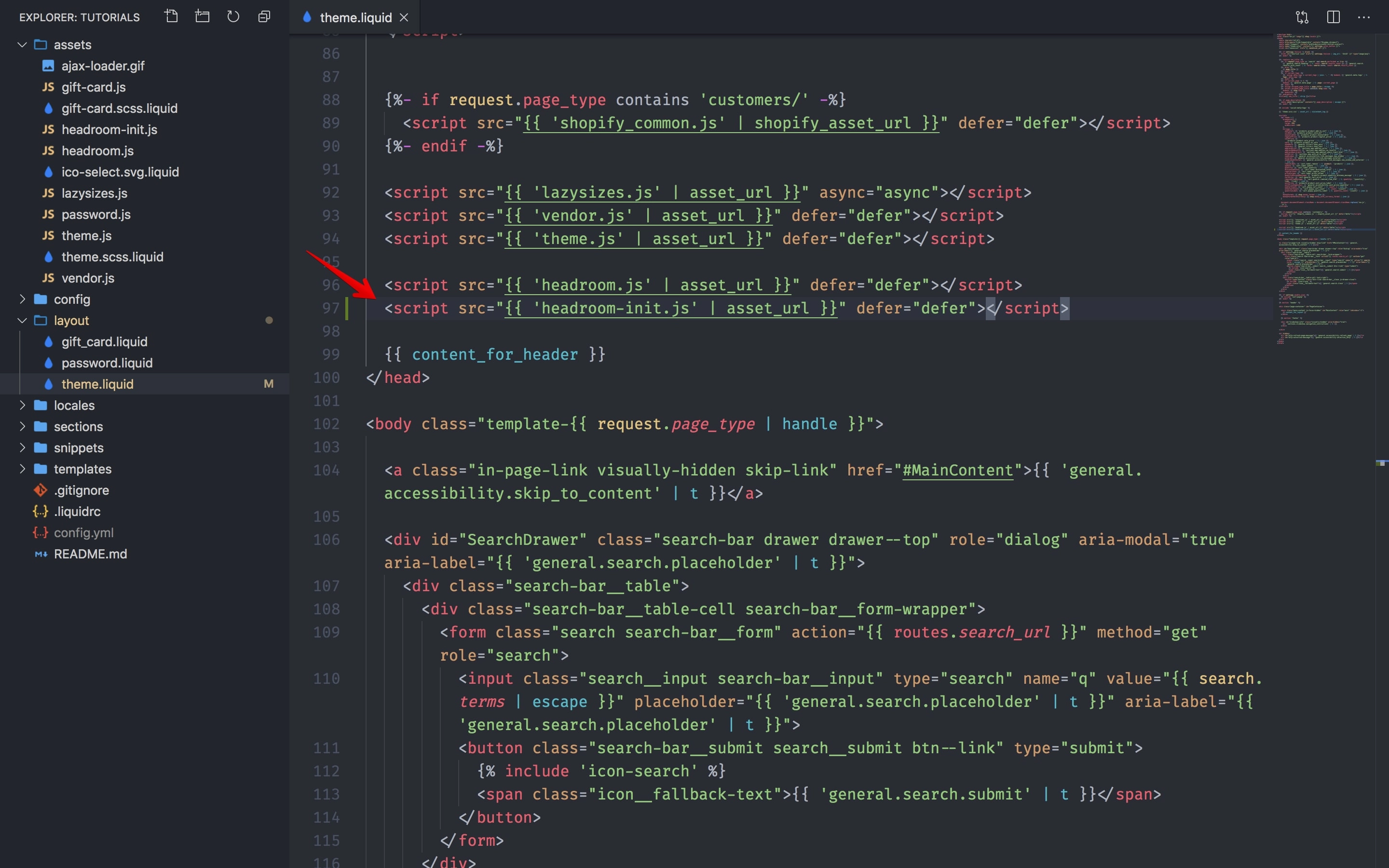Select the theme.liquid editor tab
The image size is (1389, 868).
click(355, 17)
